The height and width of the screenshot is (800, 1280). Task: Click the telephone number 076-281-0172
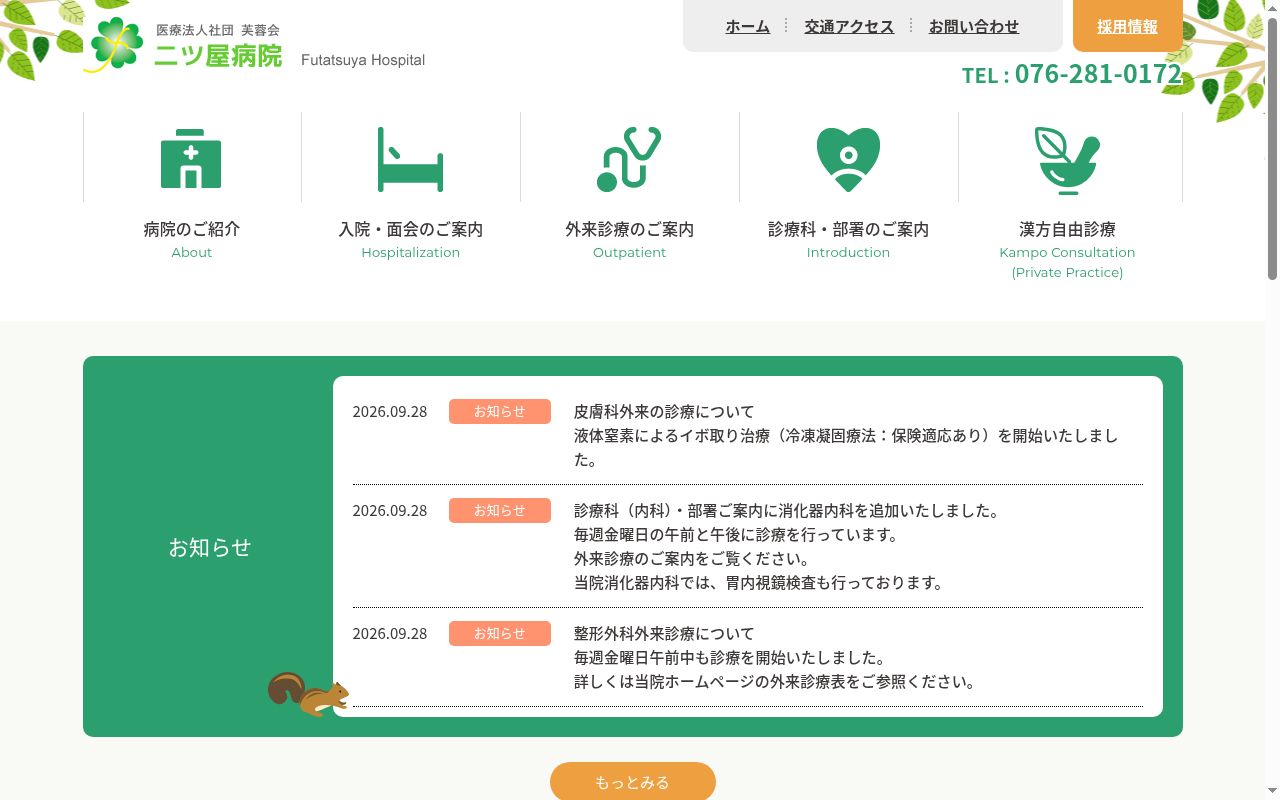1098,74
